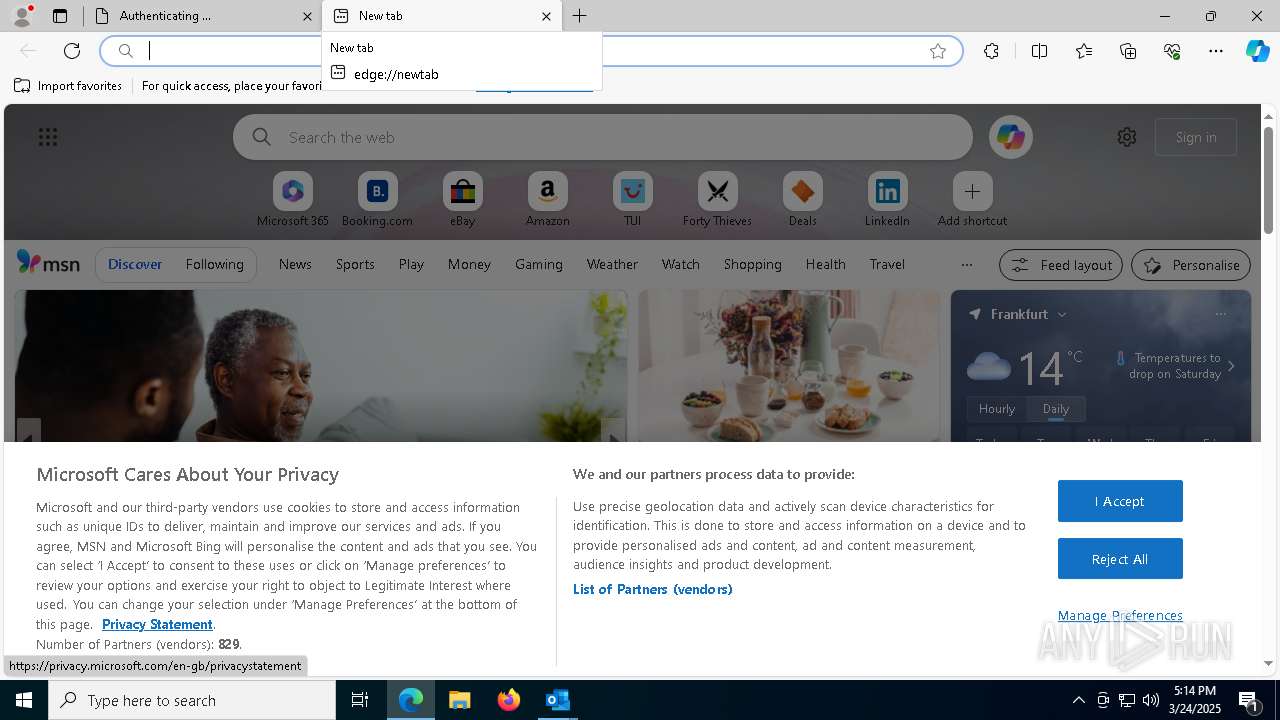Refresh the page with reload icon

[72, 51]
